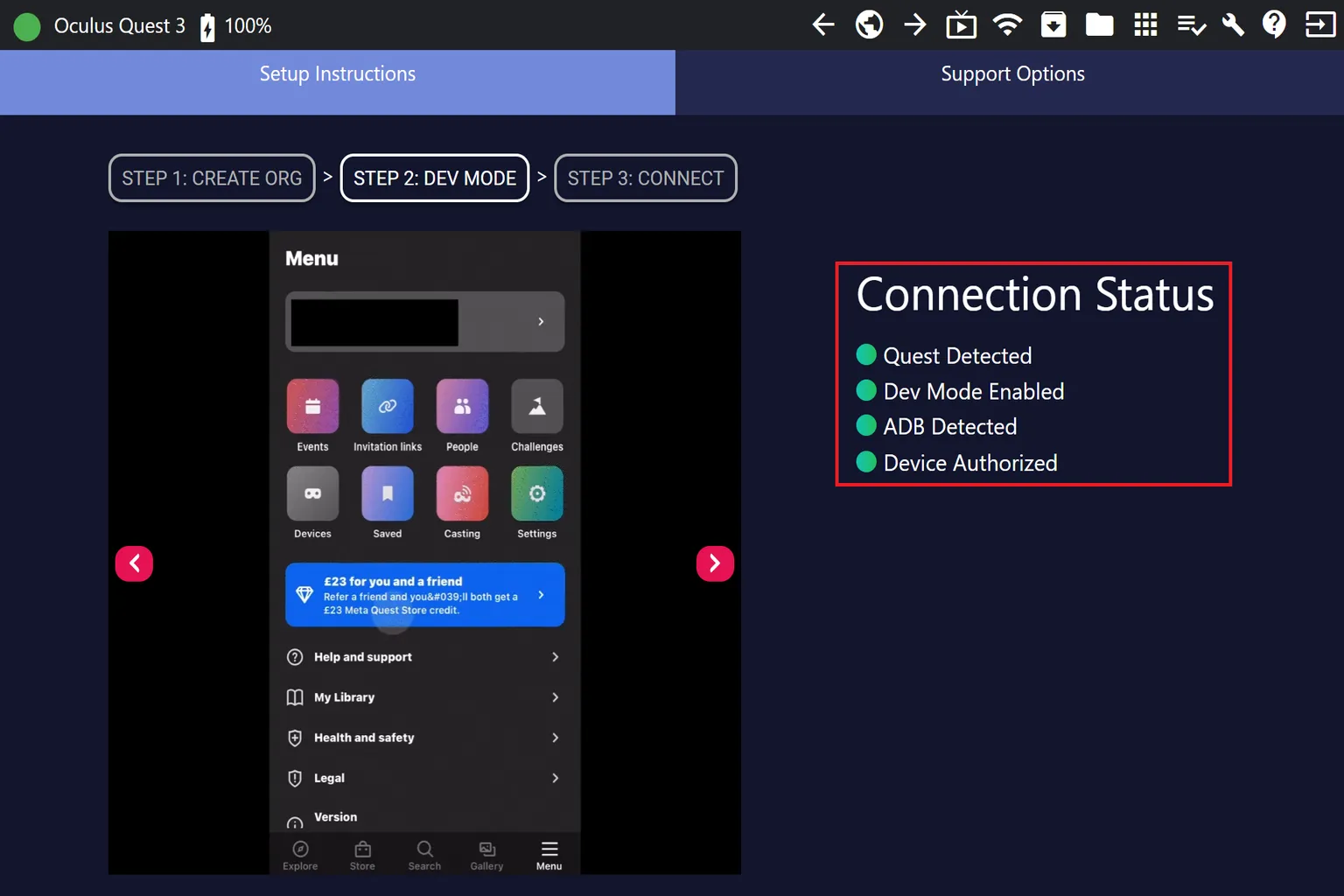Screen dimensions: 1344x896
Task: Click the back arrow in top toolbar
Action: 823,24
